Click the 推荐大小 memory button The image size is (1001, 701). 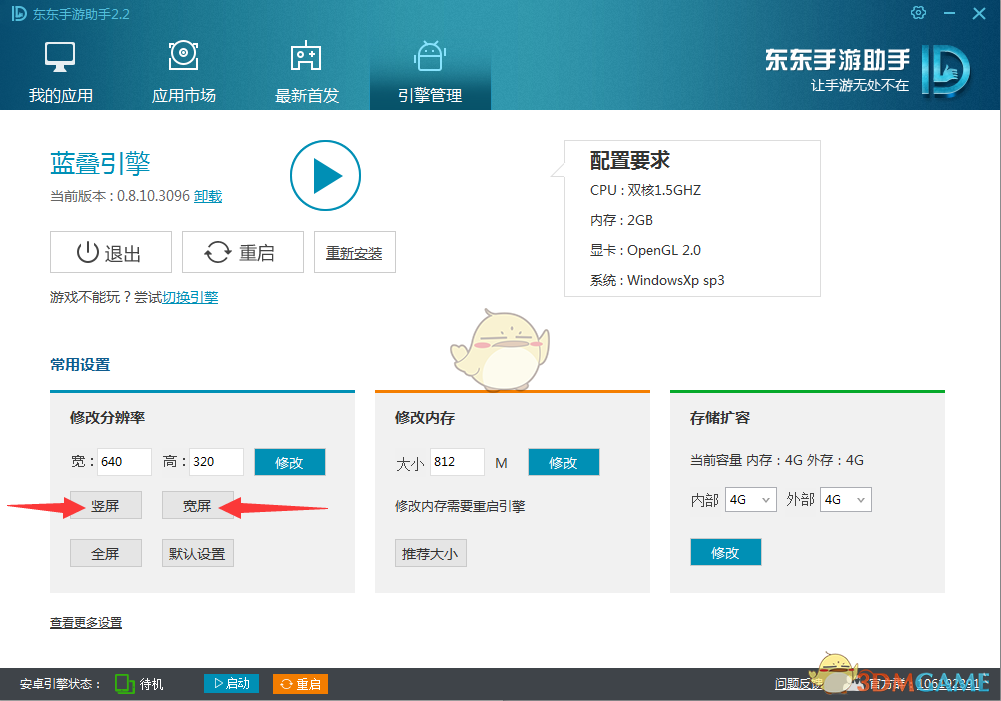pyautogui.click(x=430, y=553)
